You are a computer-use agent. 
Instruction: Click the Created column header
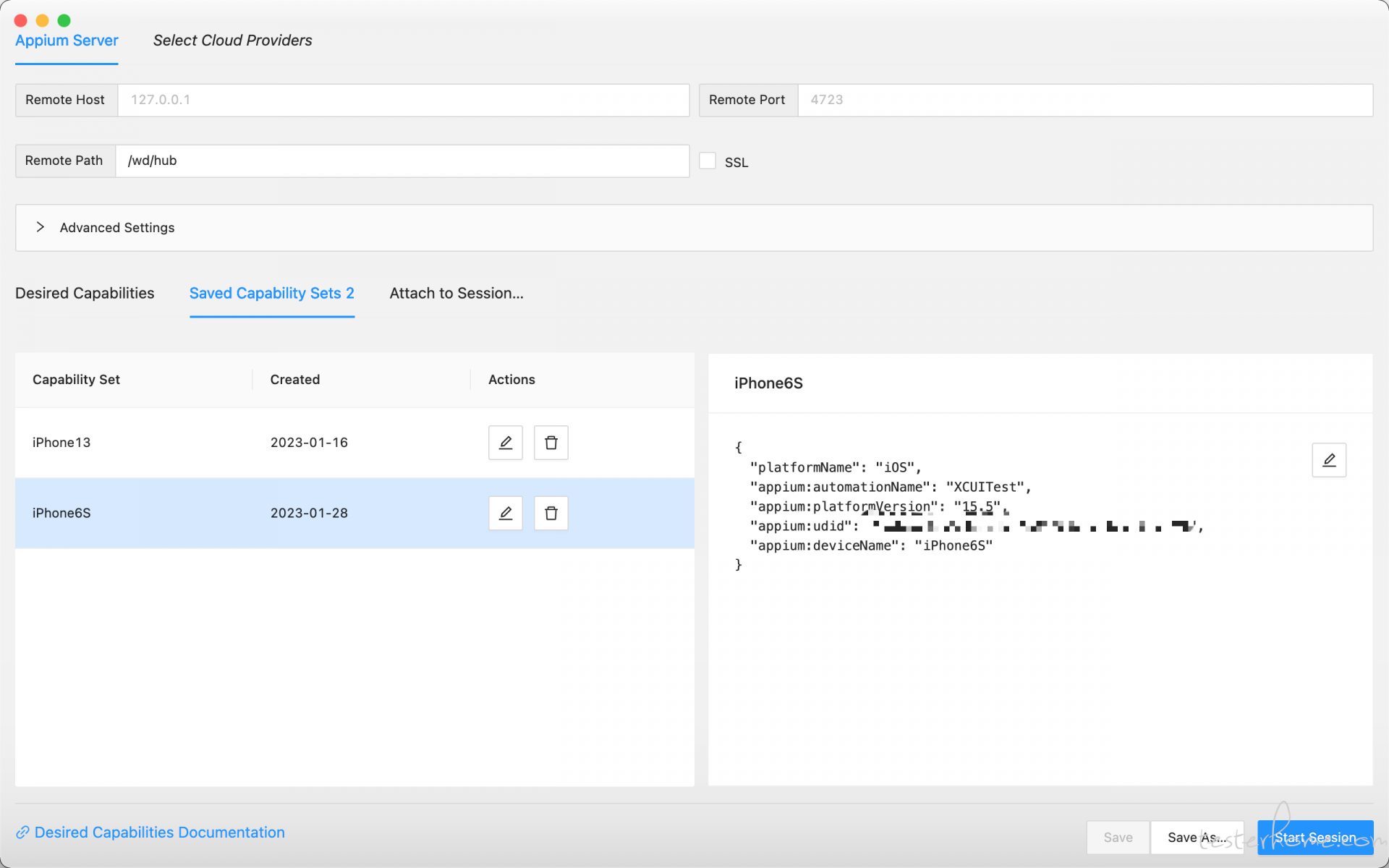coord(295,380)
